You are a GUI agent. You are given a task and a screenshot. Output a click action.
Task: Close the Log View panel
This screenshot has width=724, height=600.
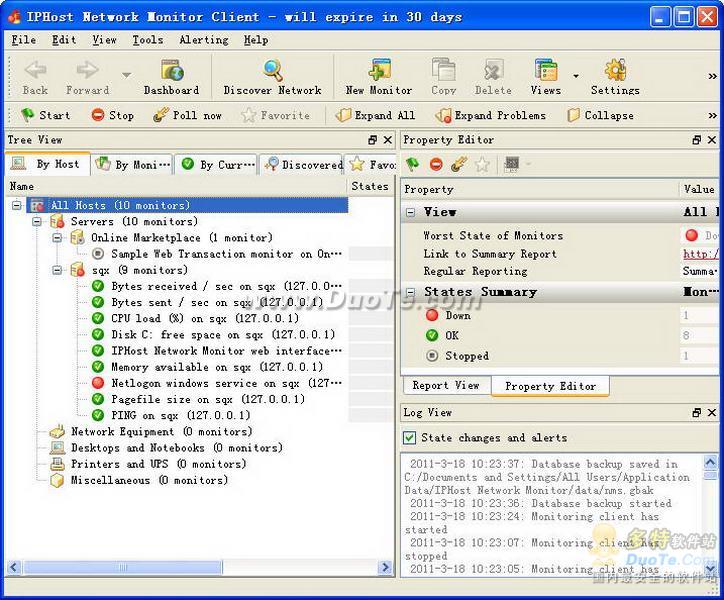[x=712, y=412]
